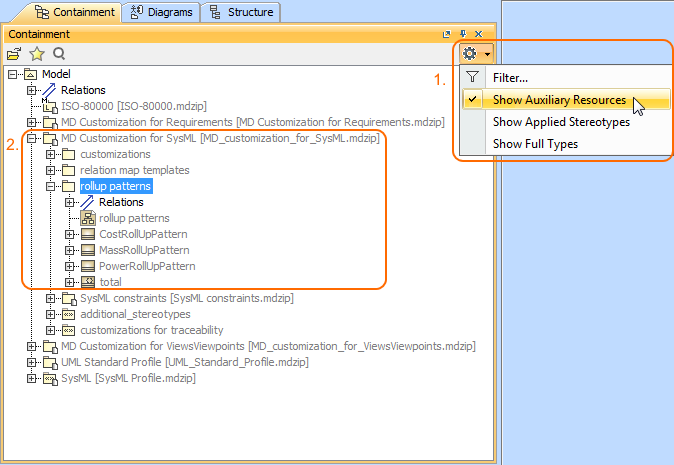Click the float panel icon in header
The width and height of the screenshot is (674, 465).
pyautogui.click(x=447, y=34)
